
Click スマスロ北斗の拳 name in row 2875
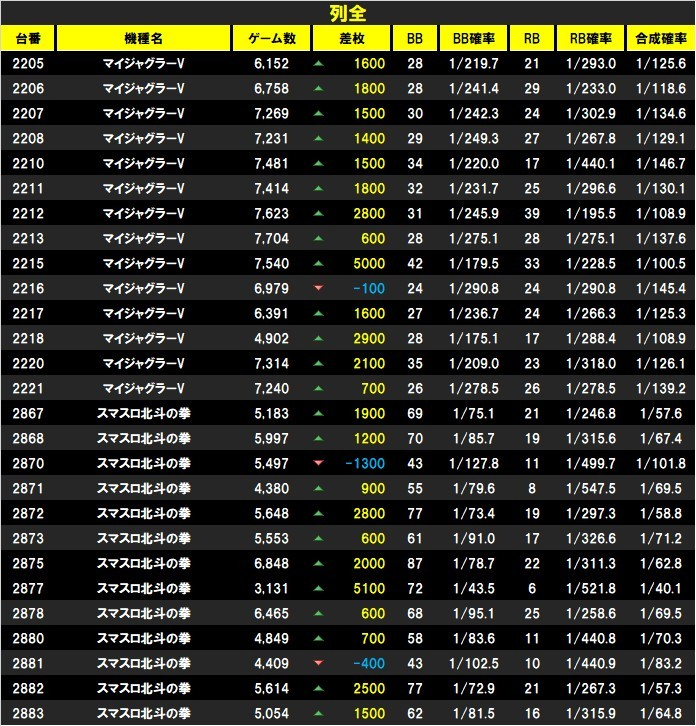pyautogui.click(x=144, y=563)
